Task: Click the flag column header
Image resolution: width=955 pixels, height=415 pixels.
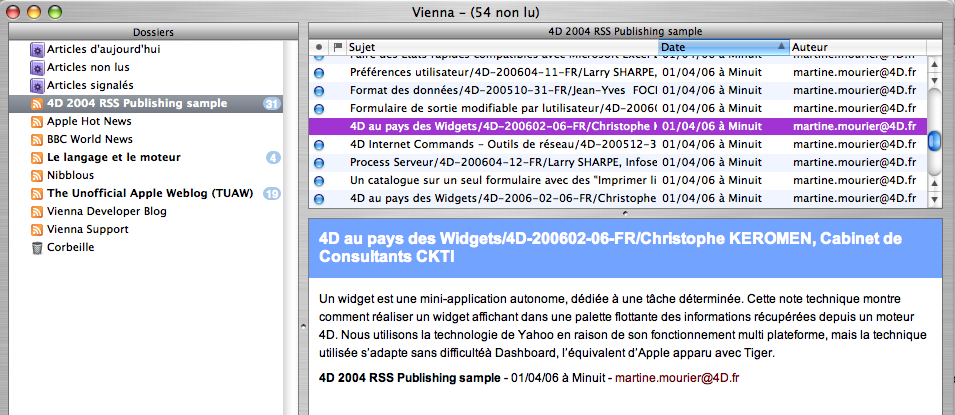Action: click(337, 47)
